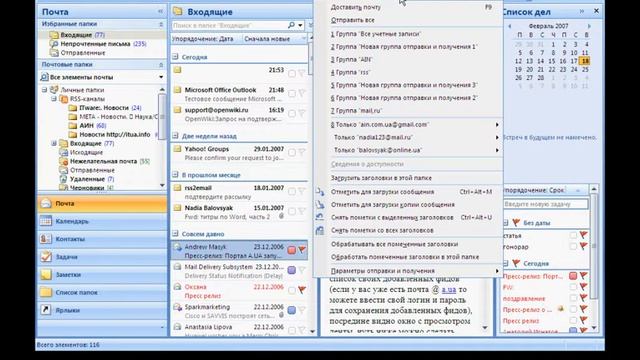Open Параметры отправки и получения submenu
This screenshot has height=360, width=640.
[409, 271]
